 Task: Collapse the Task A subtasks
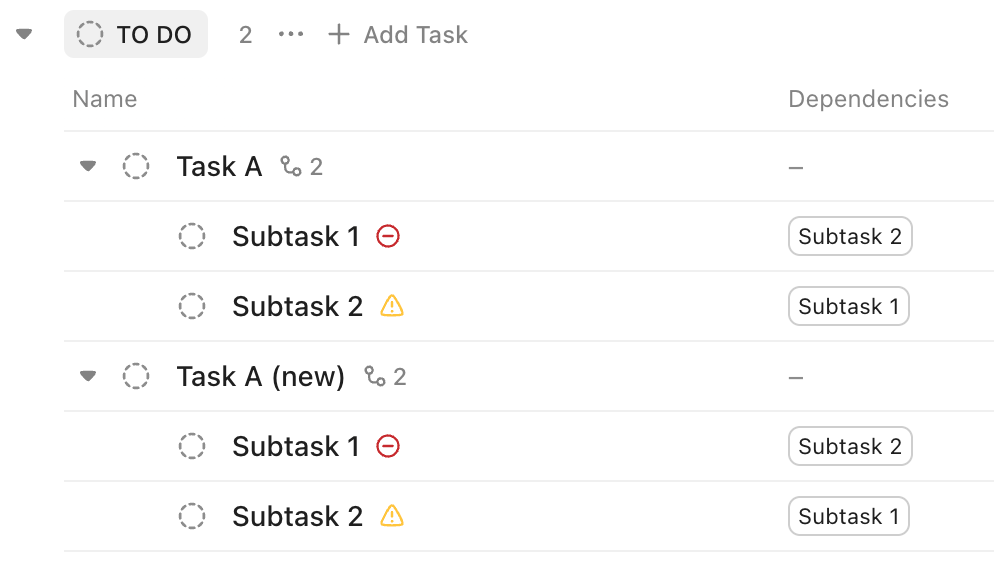[88, 166]
